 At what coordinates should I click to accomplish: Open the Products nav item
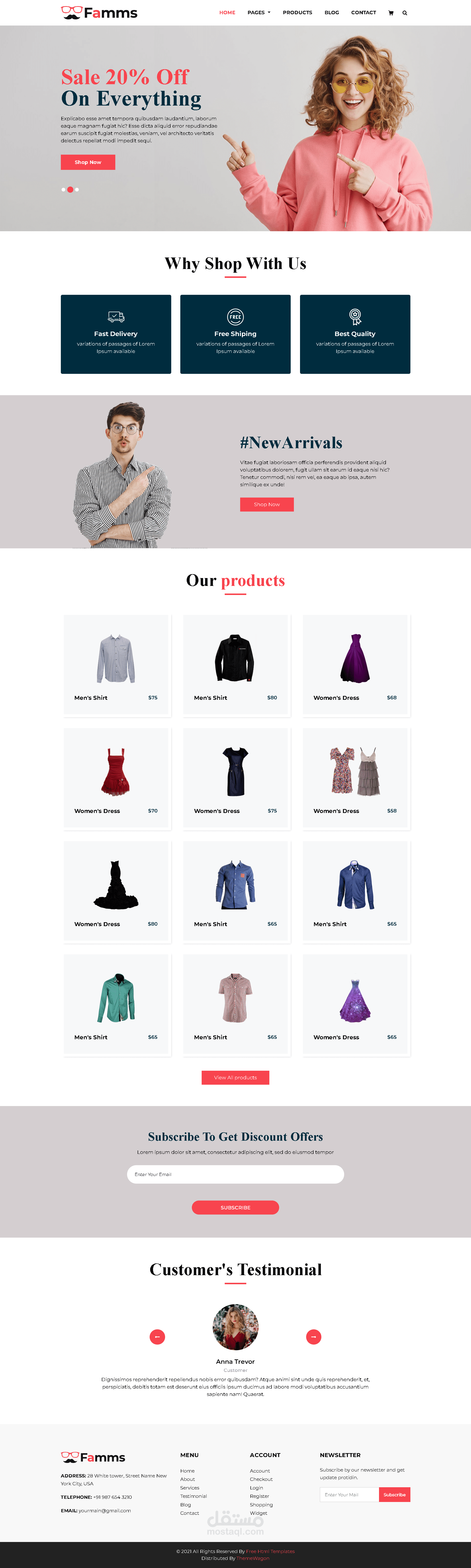298,13
